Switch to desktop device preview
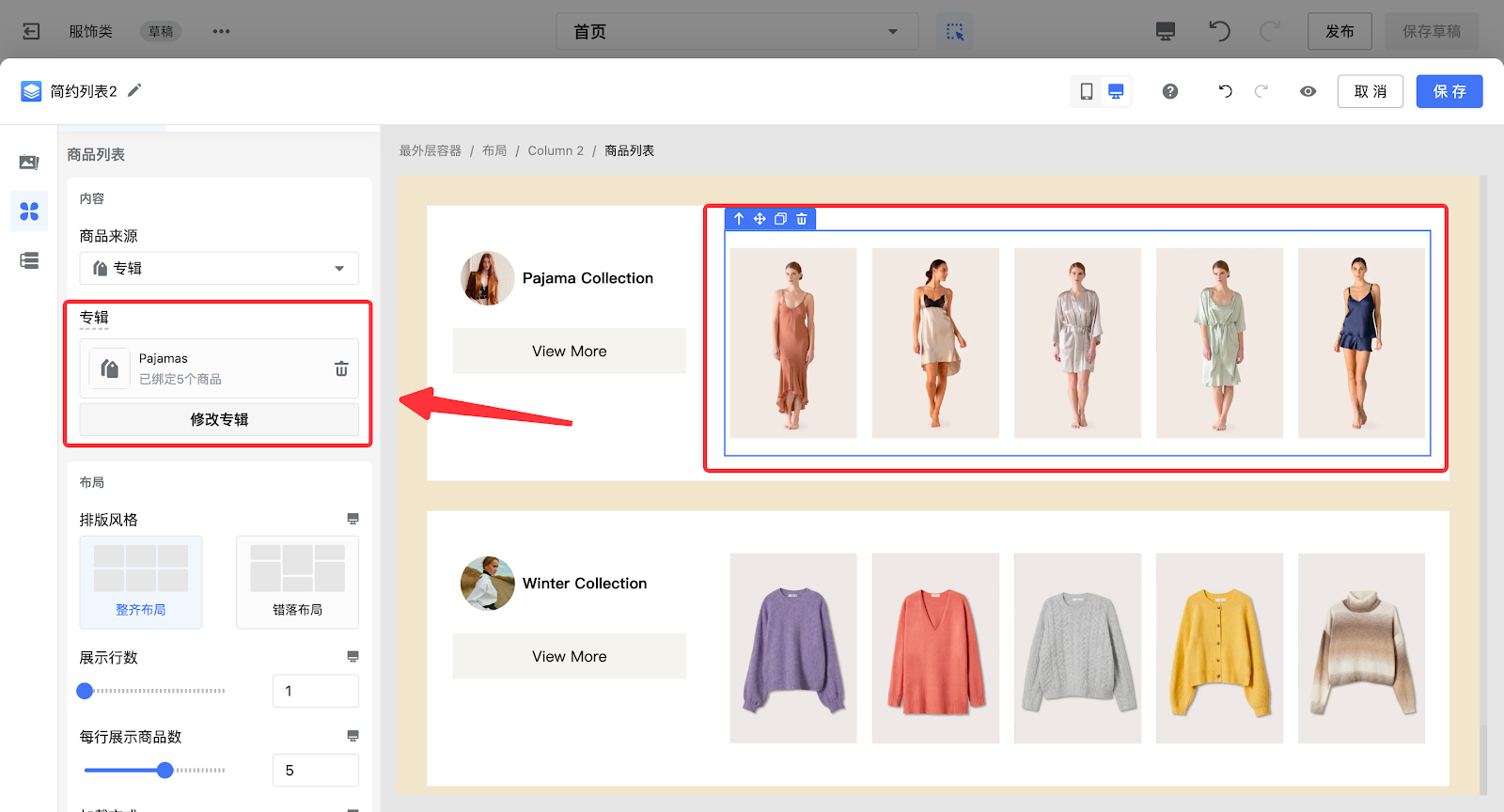Screen dimensions: 1504x812 click(1116, 91)
